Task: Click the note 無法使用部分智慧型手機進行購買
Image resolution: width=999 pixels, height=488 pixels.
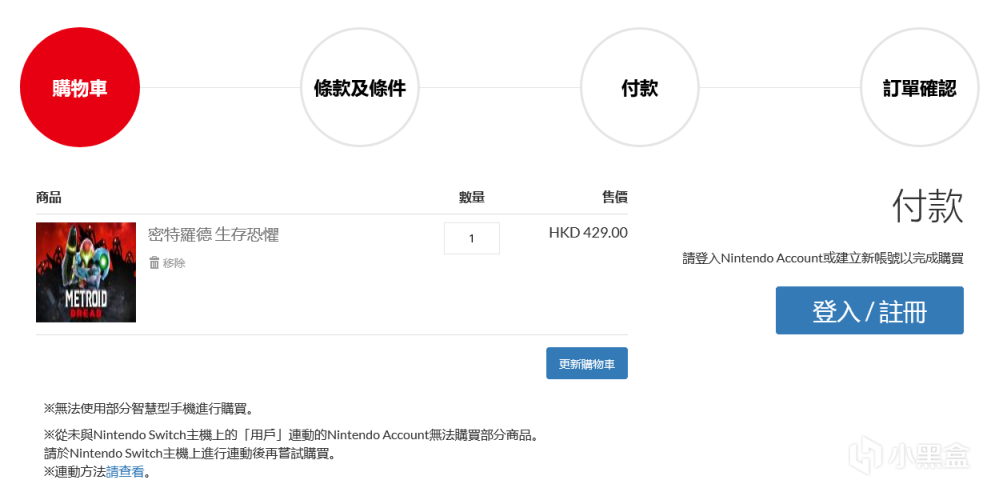Action: point(148,408)
